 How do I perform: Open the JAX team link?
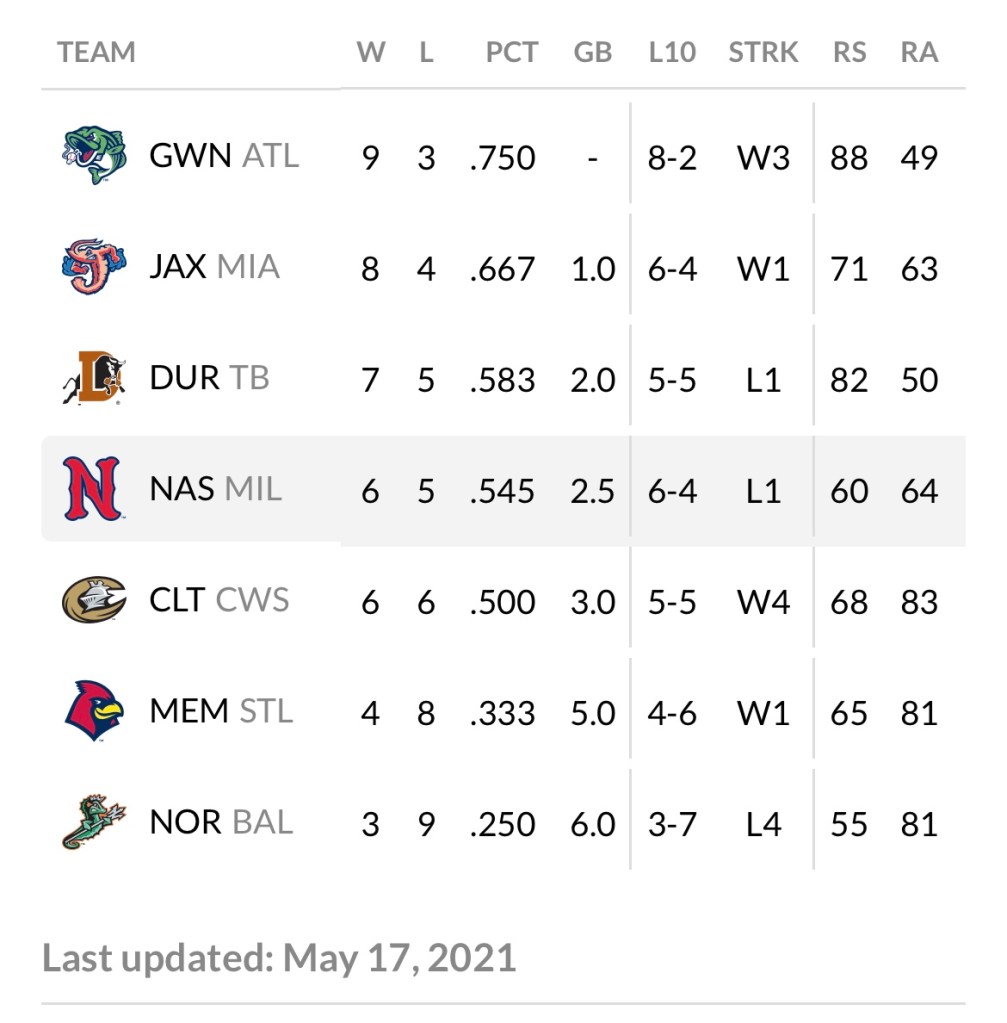(x=178, y=267)
